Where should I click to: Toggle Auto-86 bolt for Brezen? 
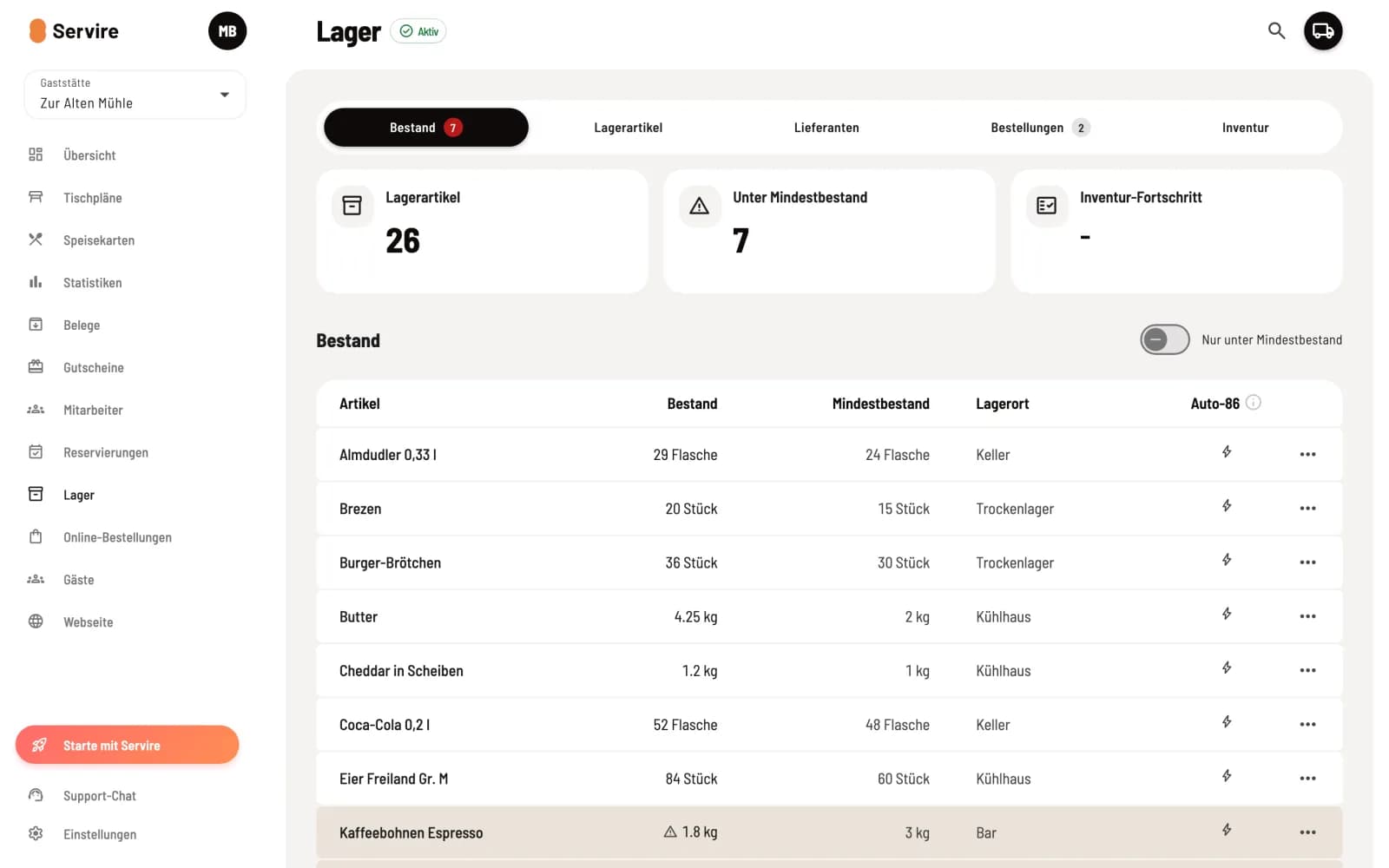coord(1227,505)
